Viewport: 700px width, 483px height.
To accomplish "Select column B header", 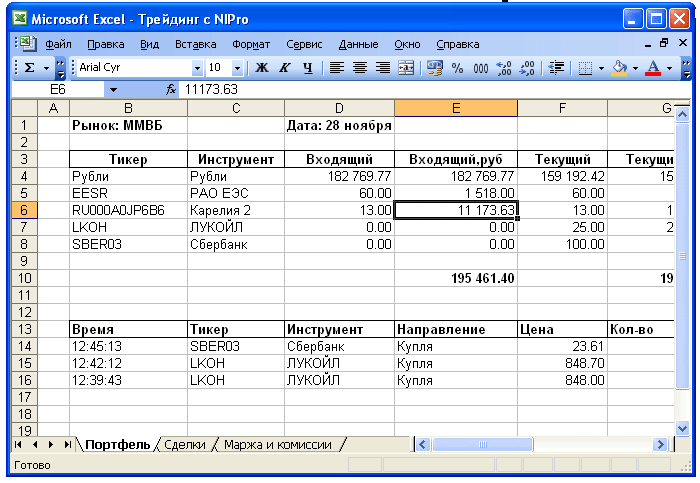I will (129, 108).
